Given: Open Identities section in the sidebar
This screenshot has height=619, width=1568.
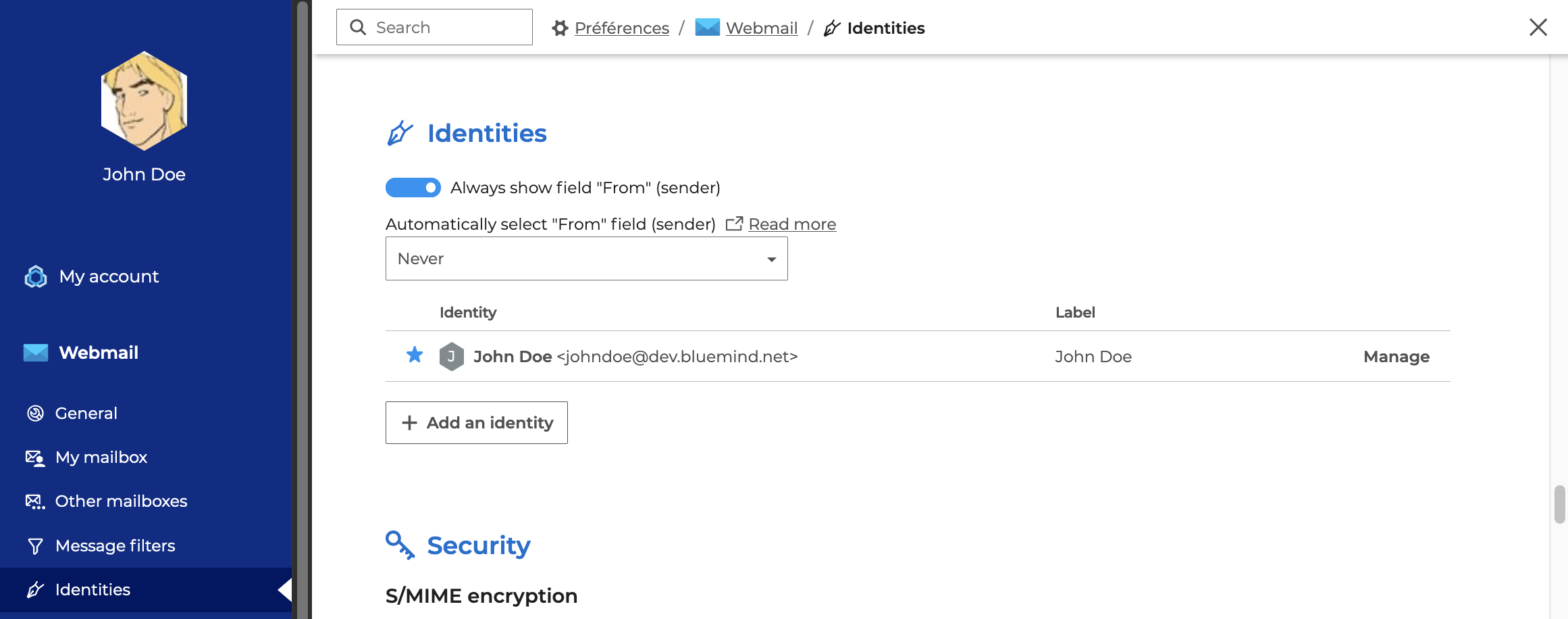Looking at the screenshot, I should pos(93,590).
